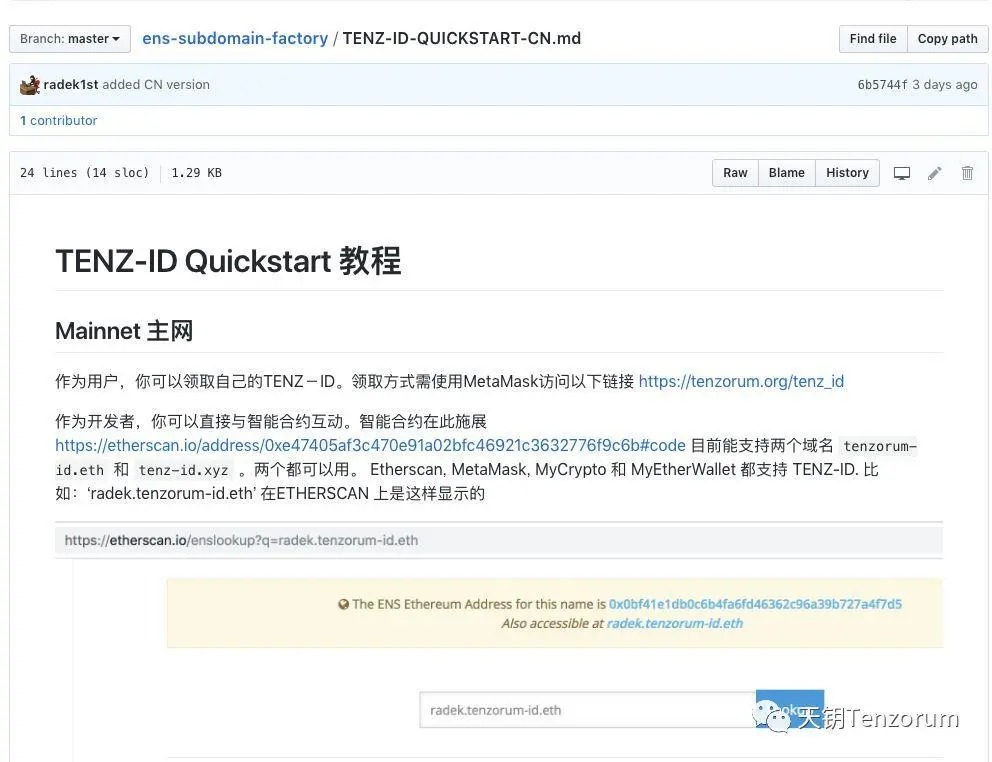Click the Find file button
The width and height of the screenshot is (992, 762).
pos(872,39)
